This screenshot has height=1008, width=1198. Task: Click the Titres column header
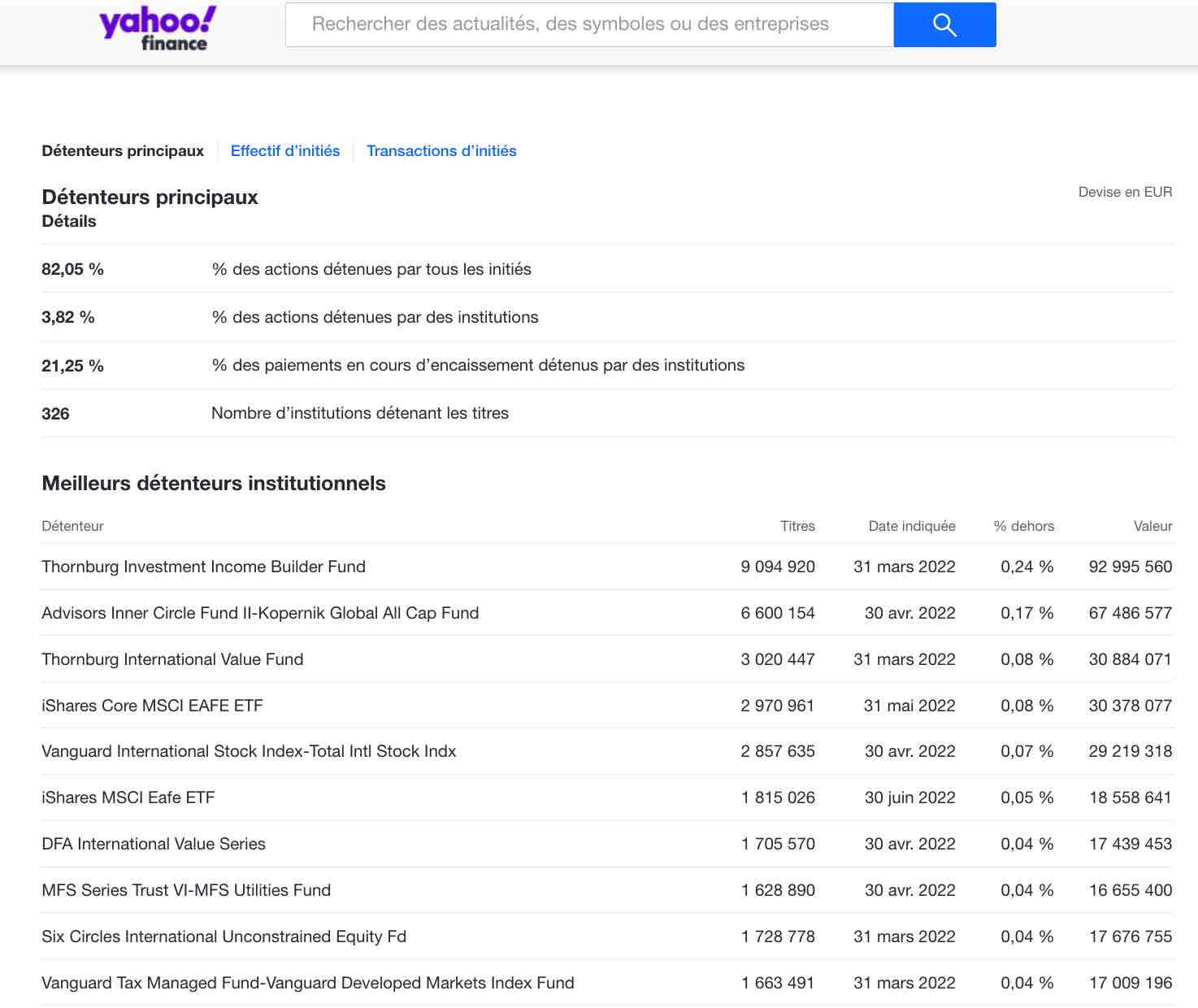coord(797,526)
